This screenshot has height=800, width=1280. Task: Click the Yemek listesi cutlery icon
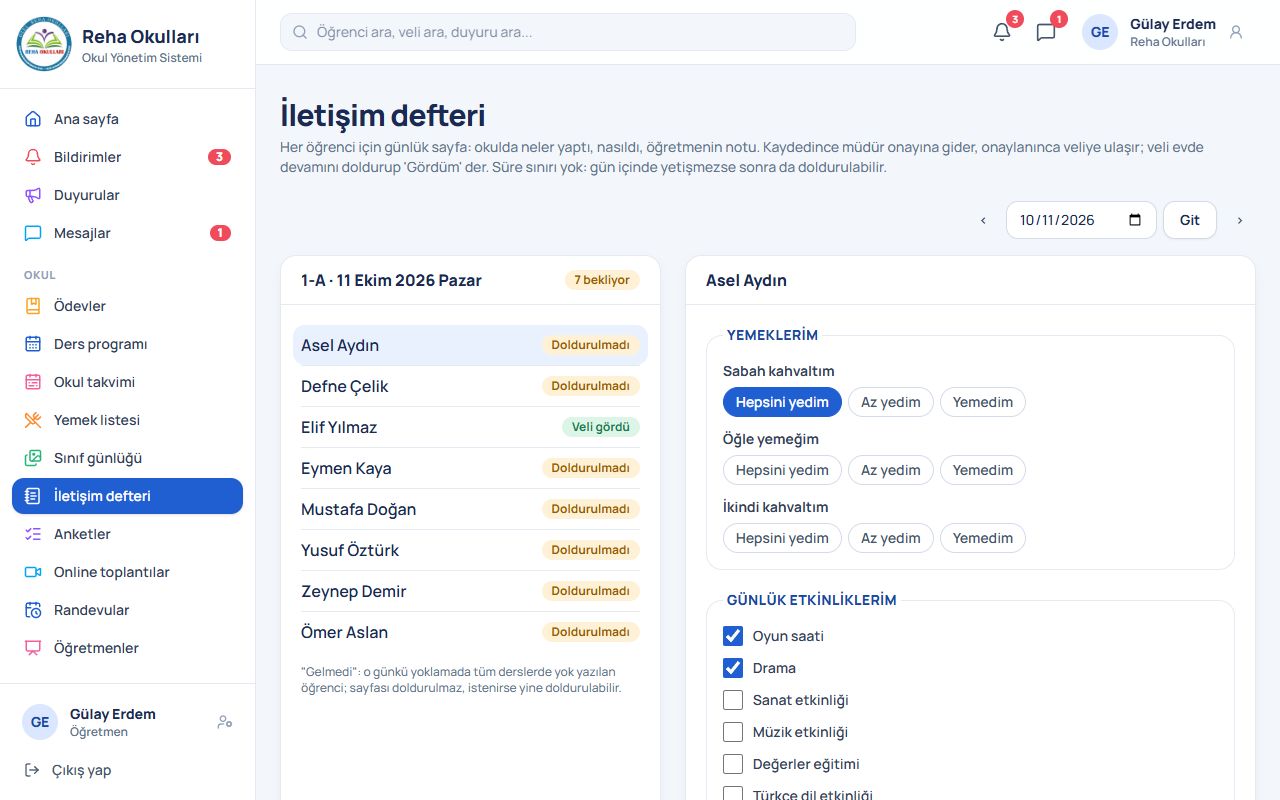coord(33,420)
